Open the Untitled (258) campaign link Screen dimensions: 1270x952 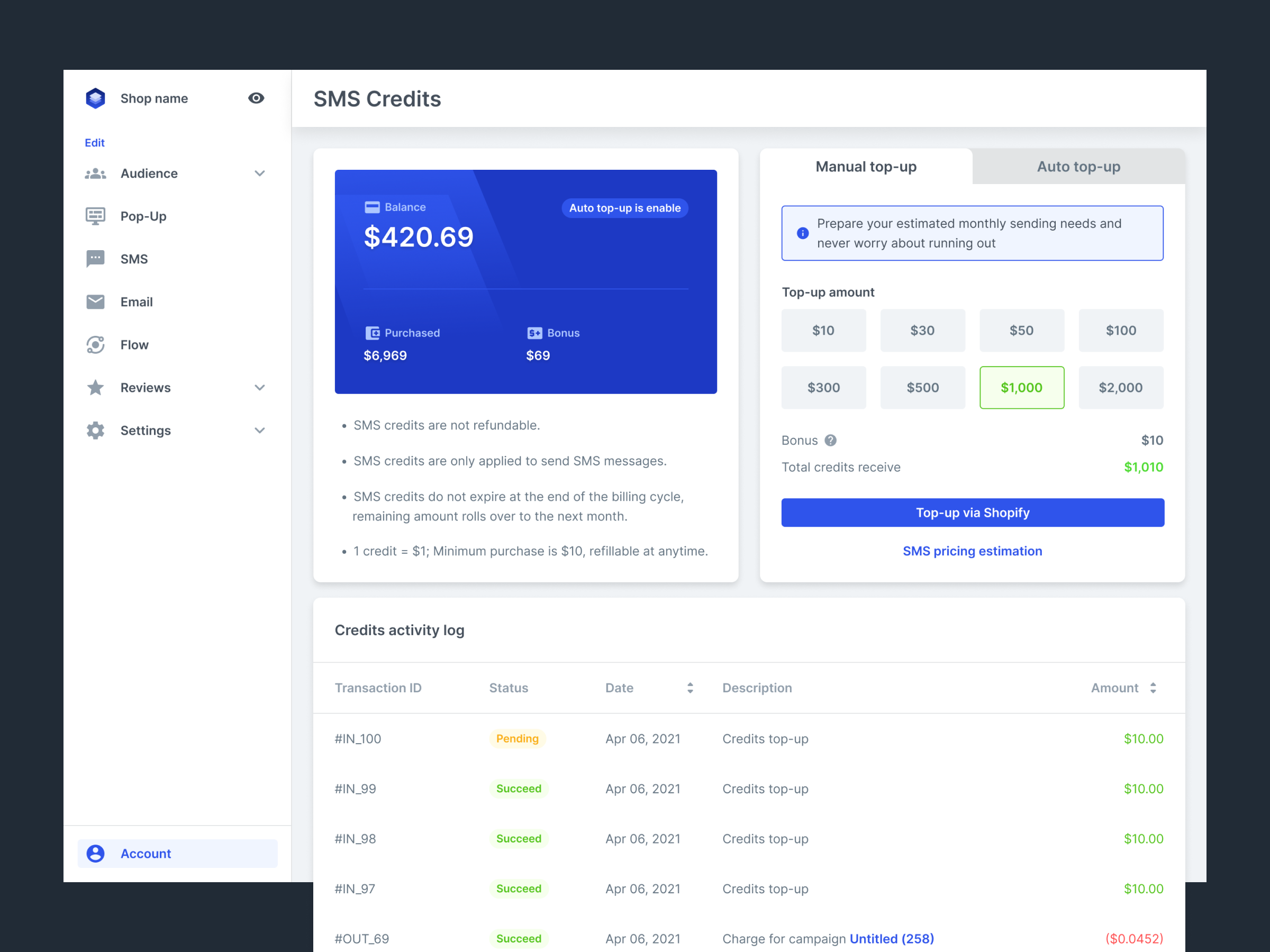tap(892, 938)
